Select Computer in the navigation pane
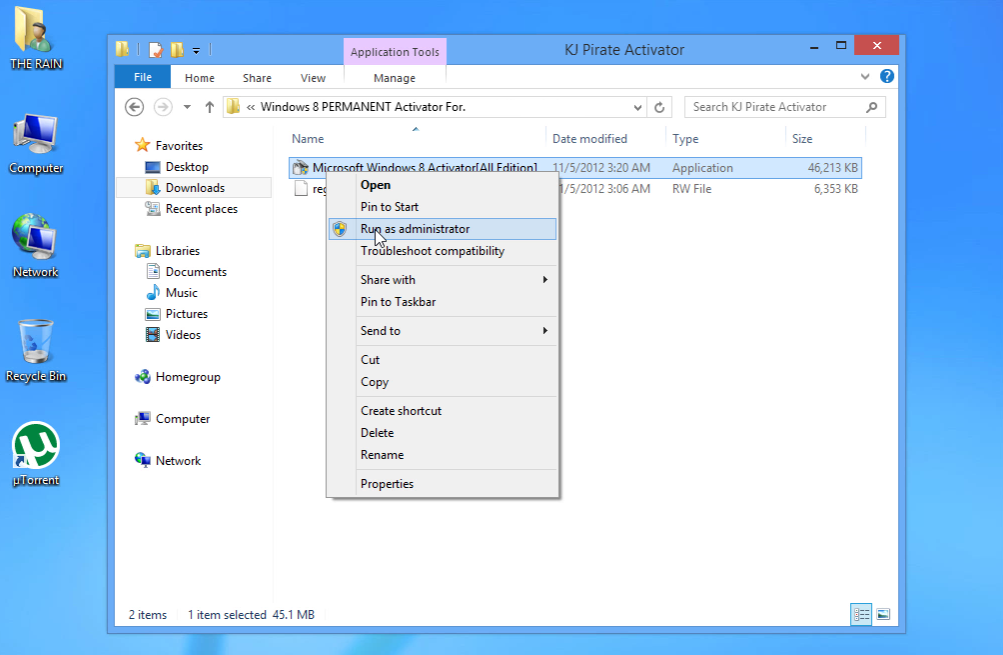This screenshot has height=655, width=1003. [182, 419]
